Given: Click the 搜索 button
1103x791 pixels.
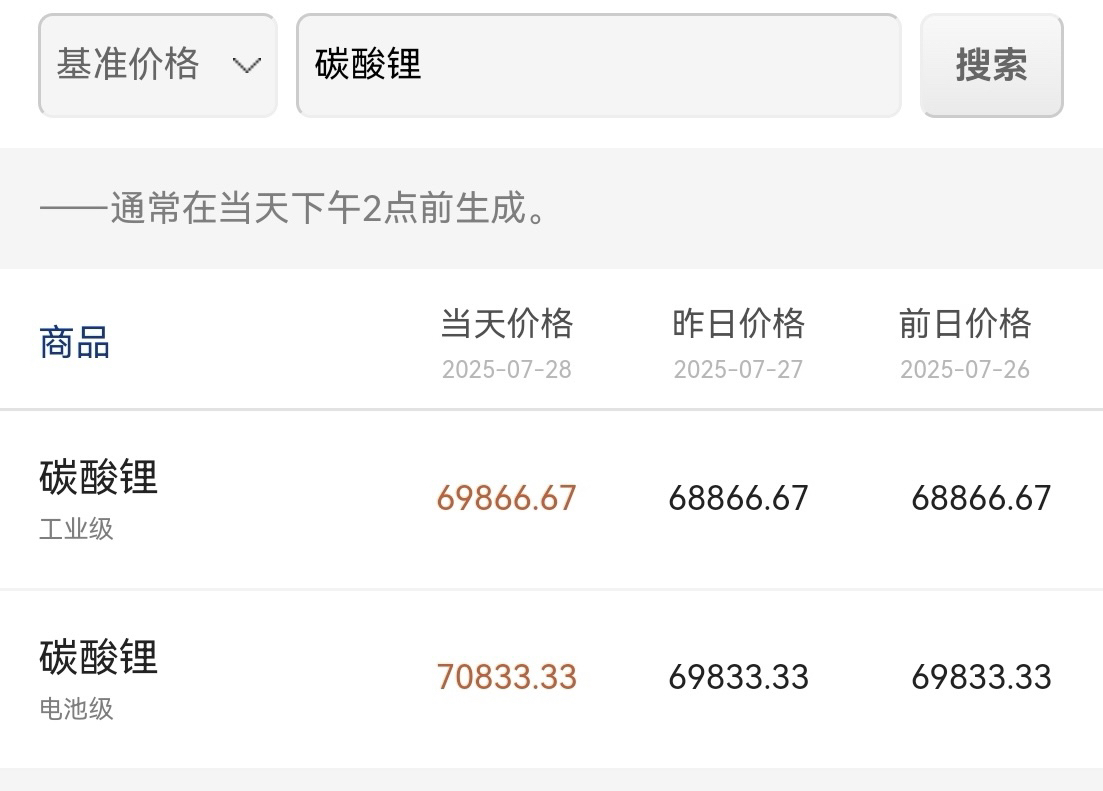Looking at the screenshot, I should 992,65.
